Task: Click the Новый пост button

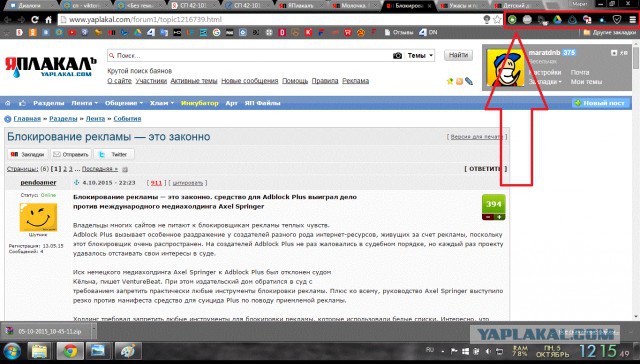Action: [600, 103]
